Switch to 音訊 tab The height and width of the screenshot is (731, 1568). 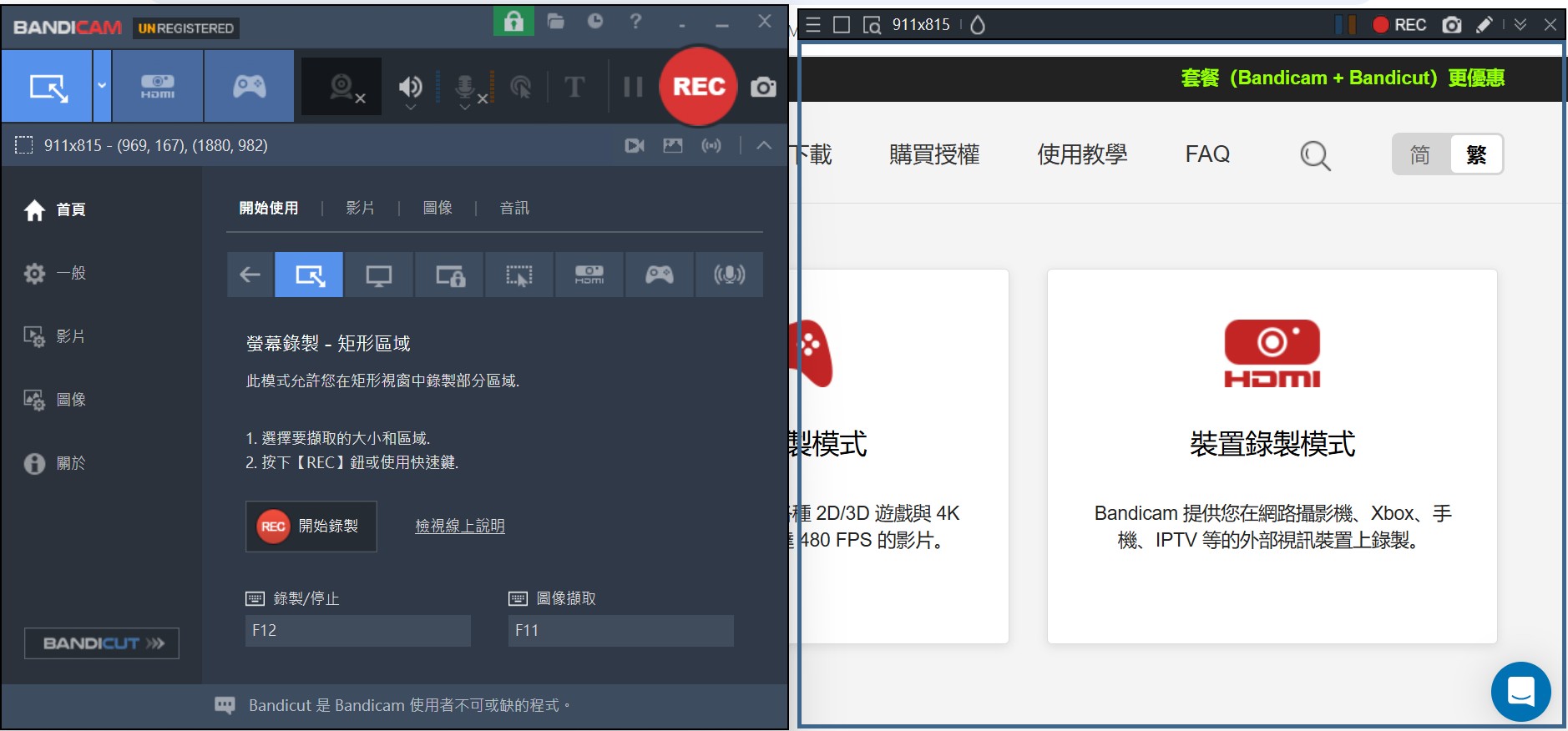pos(514,208)
